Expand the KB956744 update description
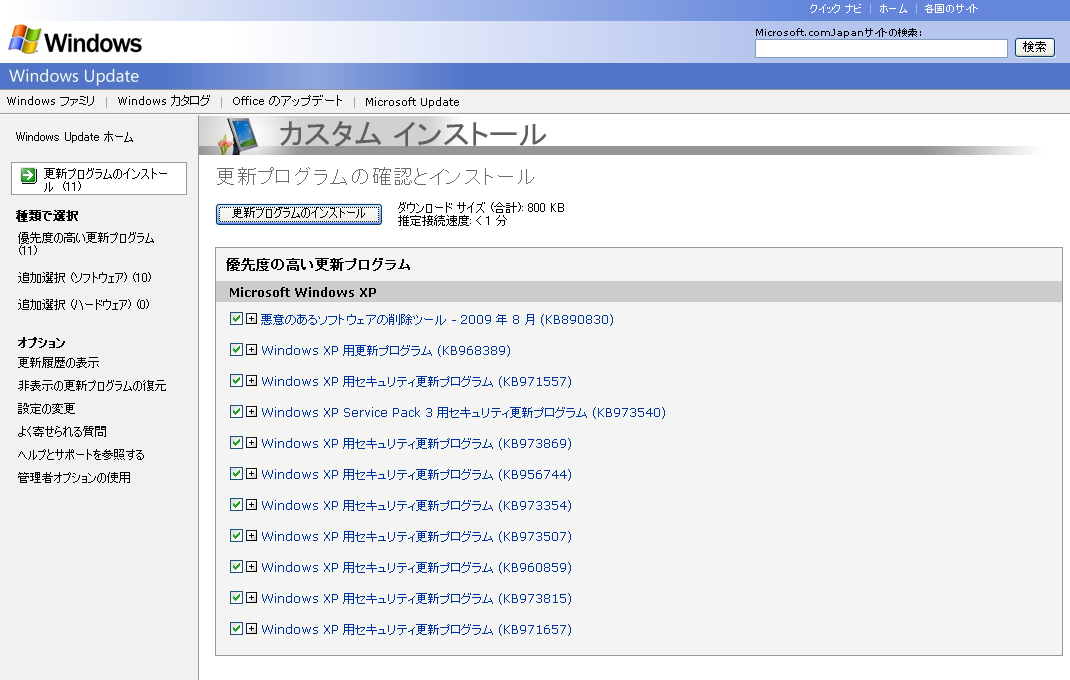The width and height of the screenshot is (1070, 680). pyautogui.click(x=251, y=473)
